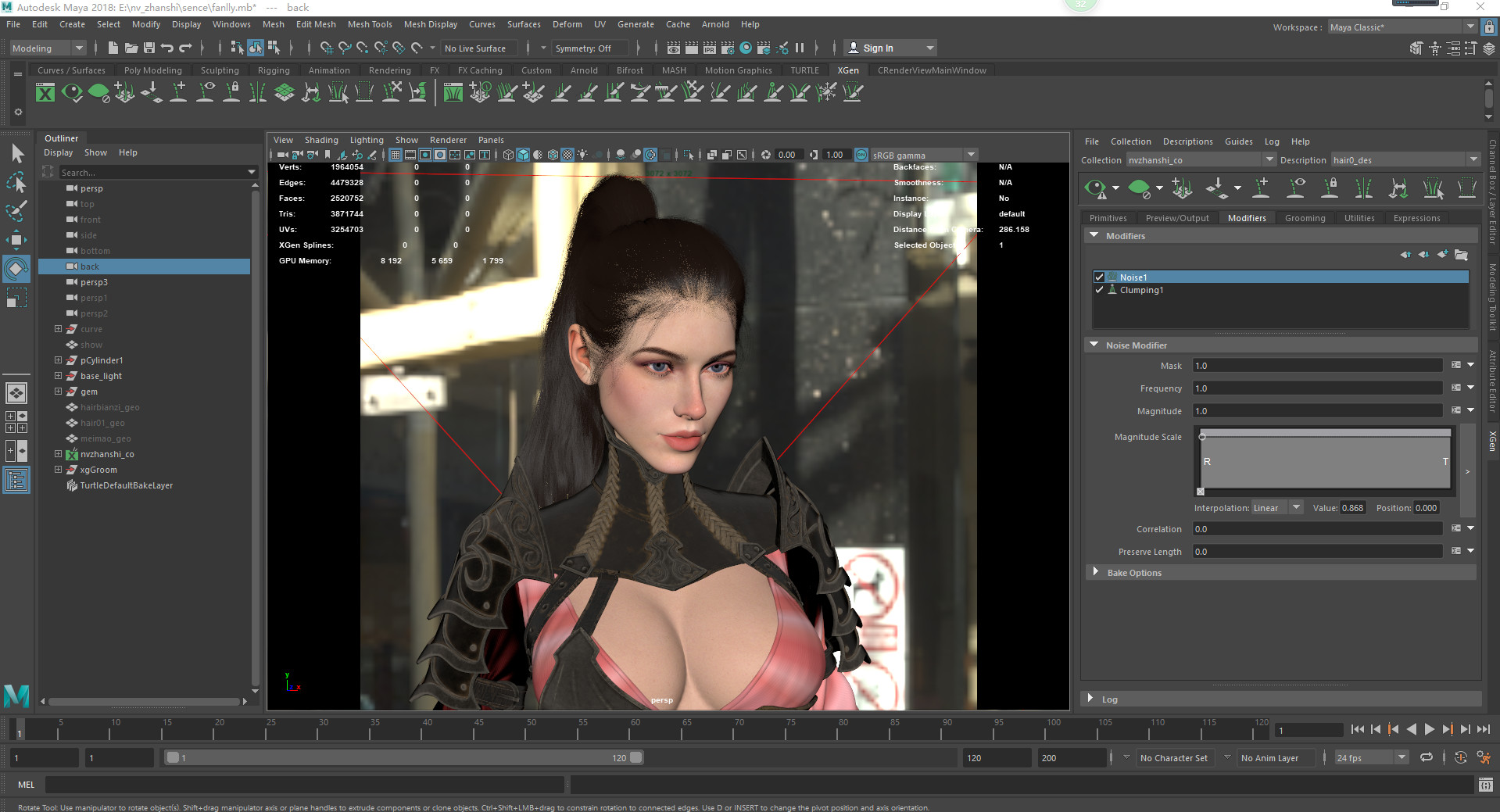Uncheck the Clumping1 modifier checkbox

[x=1099, y=290]
